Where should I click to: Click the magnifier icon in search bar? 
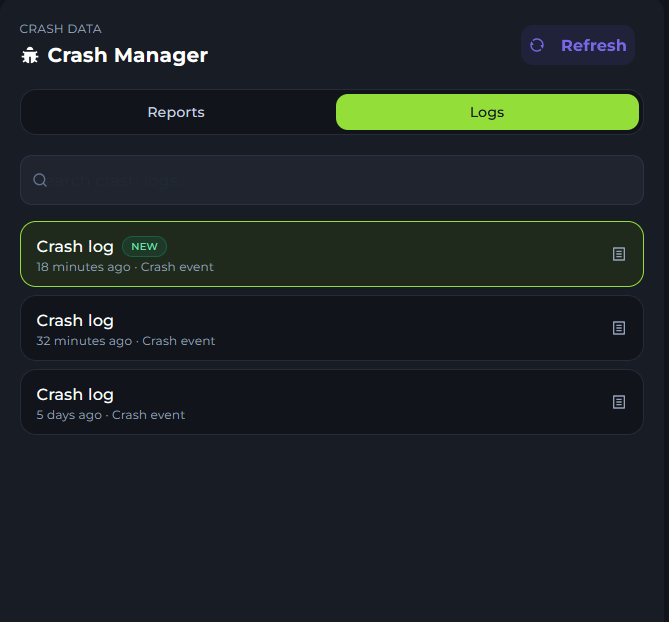pyautogui.click(x=40, y=180)
